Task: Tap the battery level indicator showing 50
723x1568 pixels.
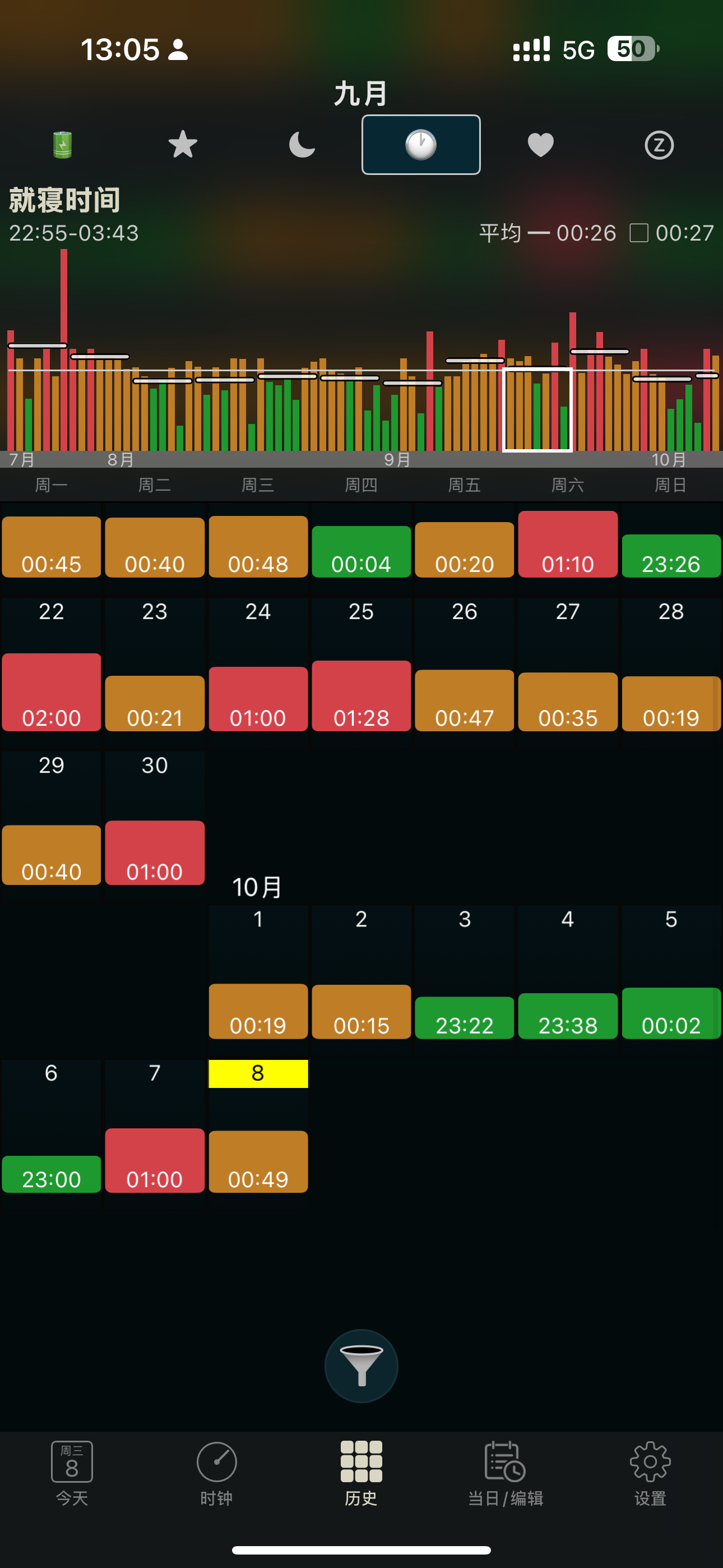Action: tap(633, 49)
